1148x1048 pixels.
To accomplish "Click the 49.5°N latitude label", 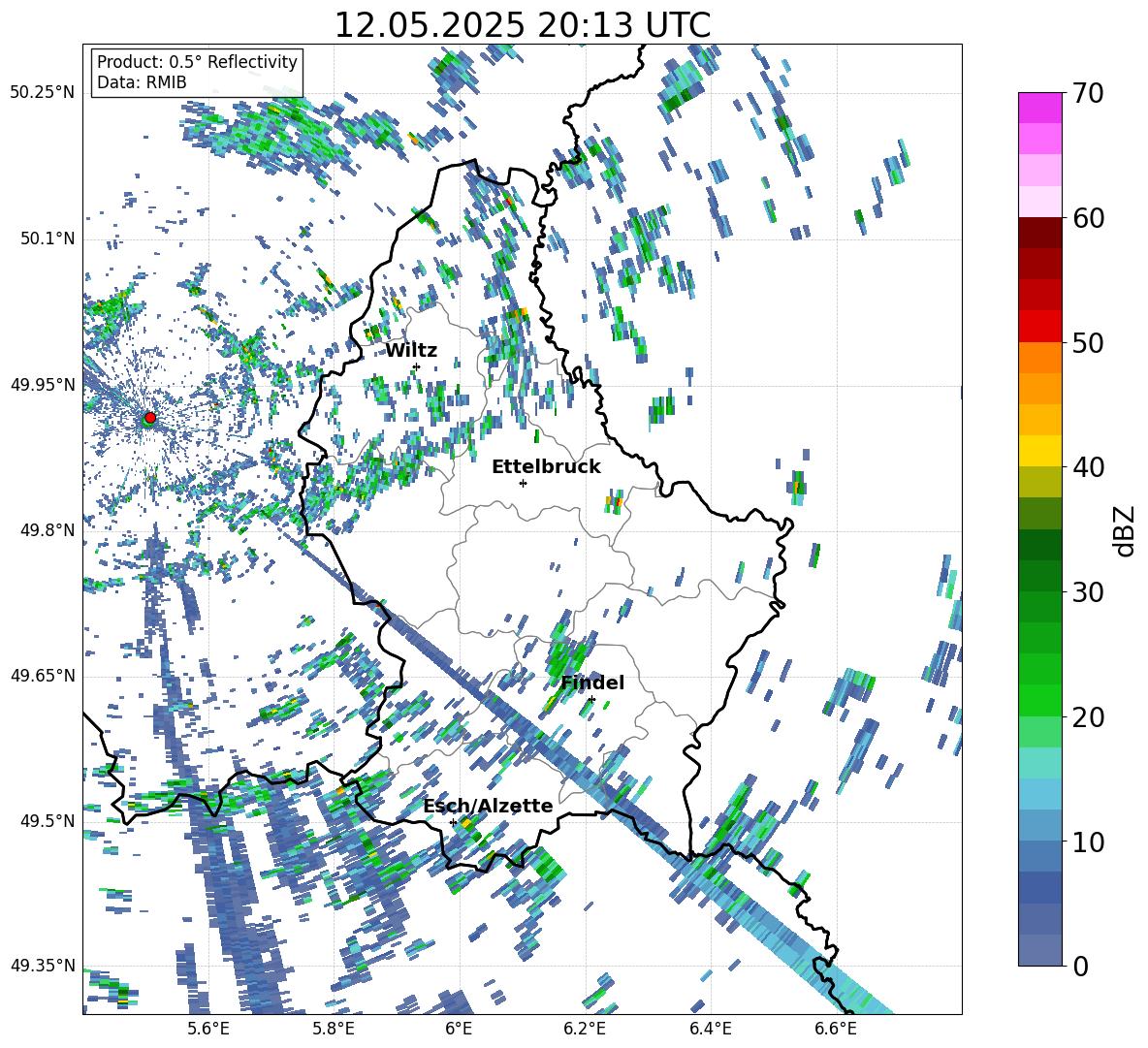I will tap(48, 820).
